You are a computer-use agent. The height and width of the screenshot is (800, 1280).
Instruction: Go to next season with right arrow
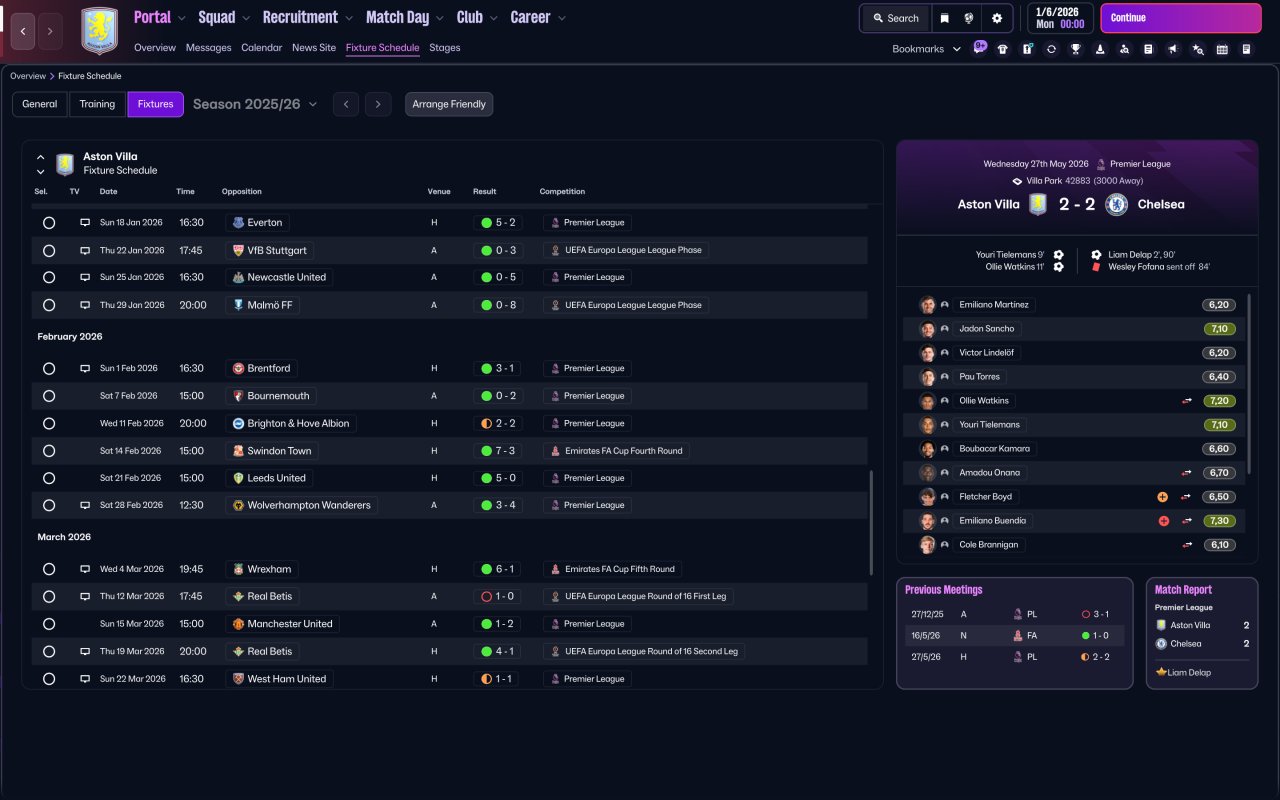coord(378,104)
